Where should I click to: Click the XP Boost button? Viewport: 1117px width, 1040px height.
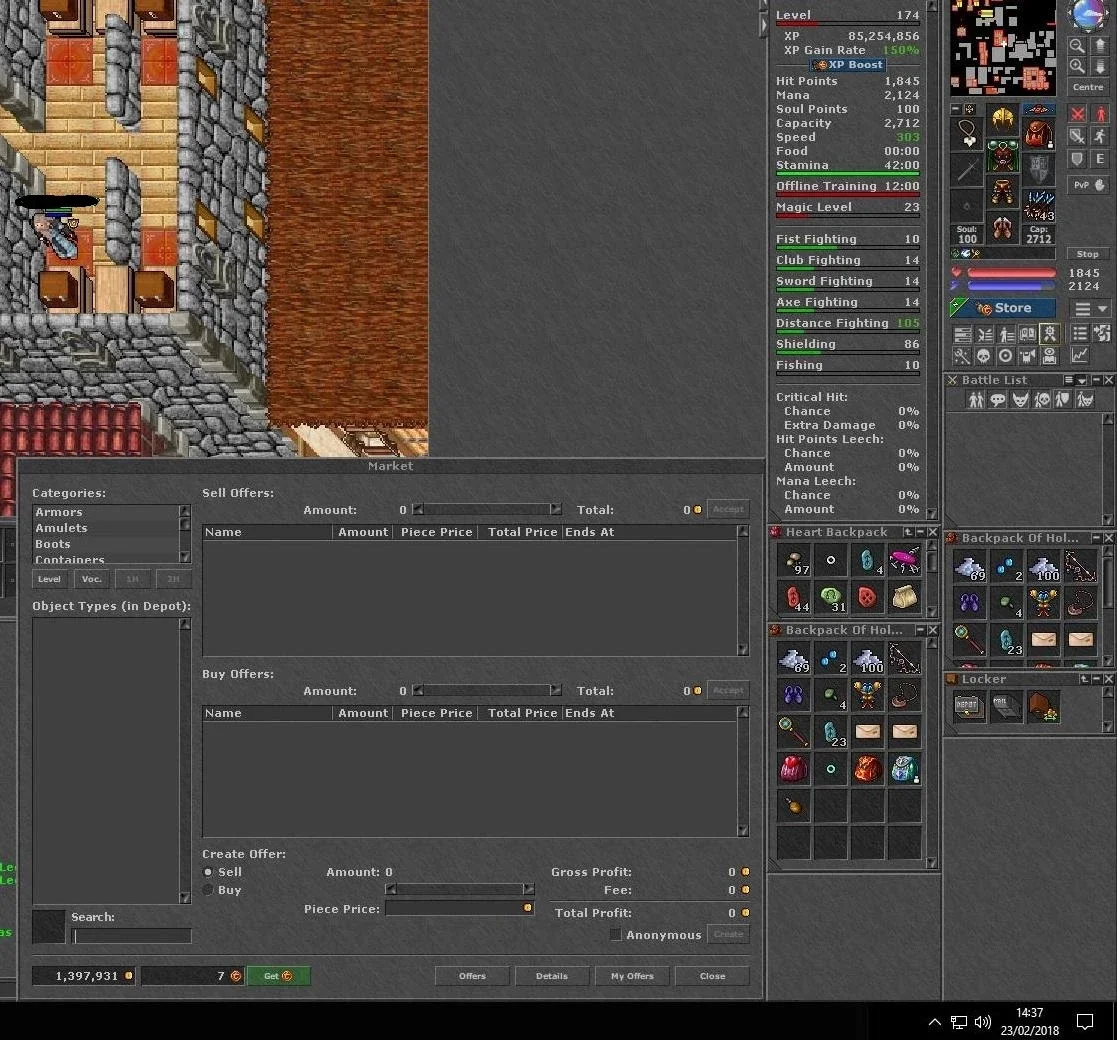tap(848, 65)
